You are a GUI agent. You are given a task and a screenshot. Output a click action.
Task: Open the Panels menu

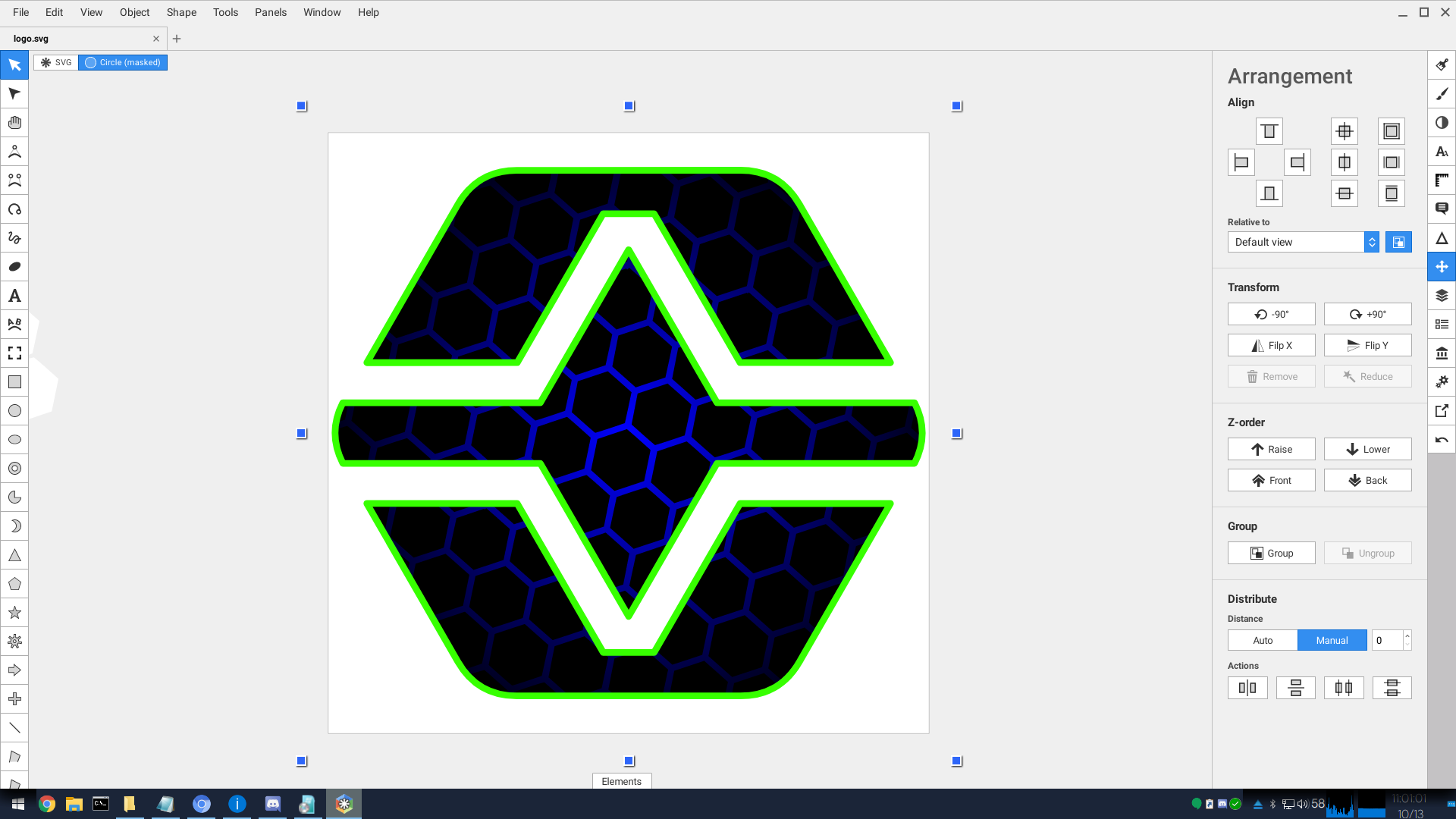tap(270, 12)
